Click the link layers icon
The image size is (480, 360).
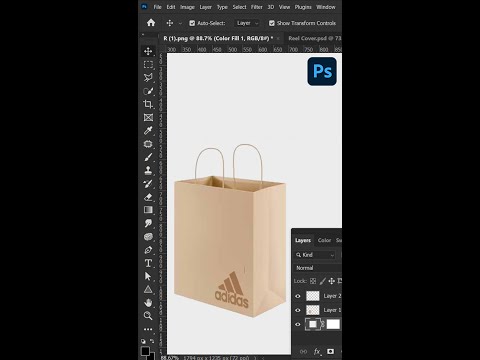click(303, 351)
